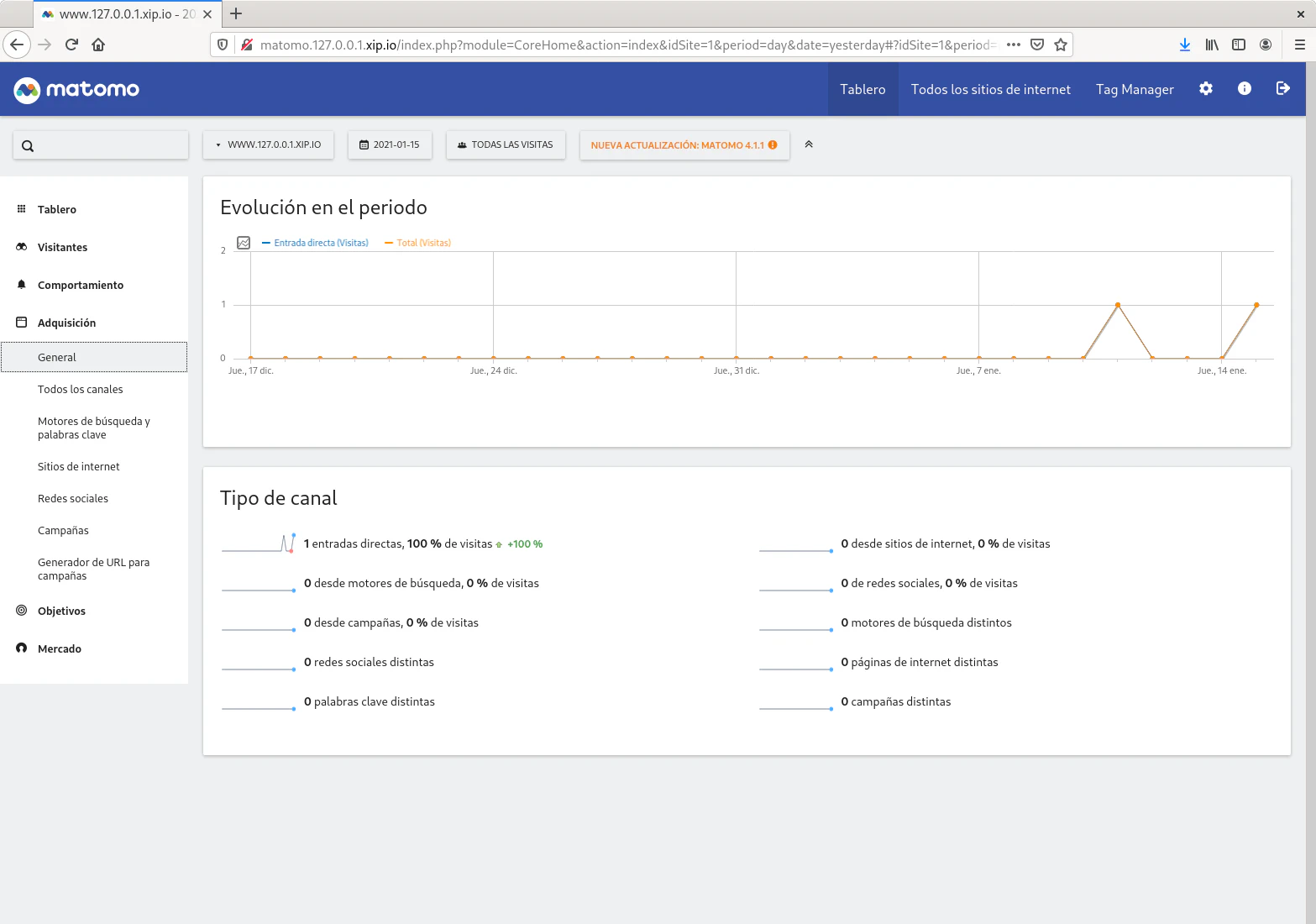Focus the sidebar search field
Screen dimensions: 1316x924
point(101,145)
